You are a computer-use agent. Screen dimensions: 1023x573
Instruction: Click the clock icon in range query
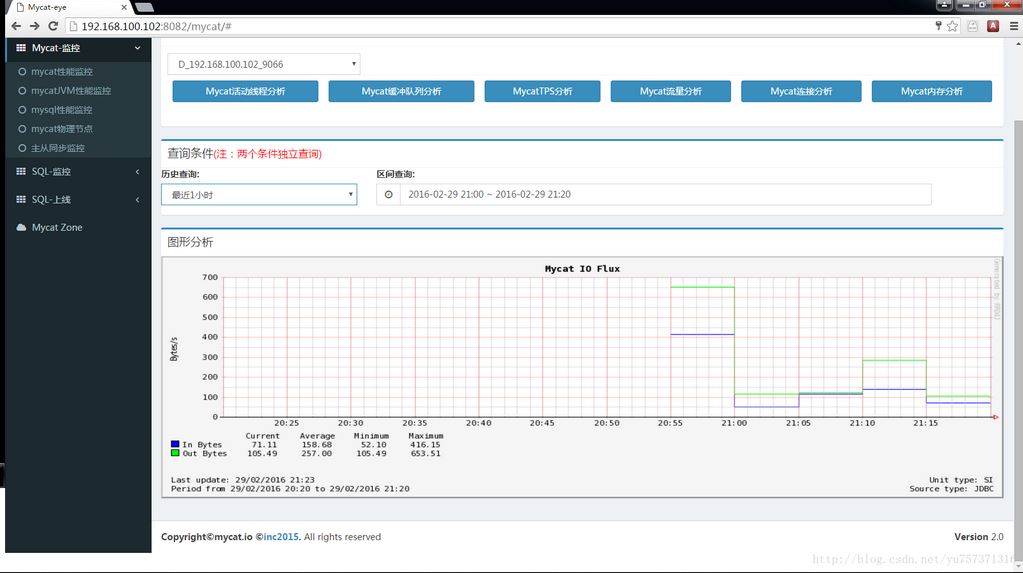[x=388, y=194]
